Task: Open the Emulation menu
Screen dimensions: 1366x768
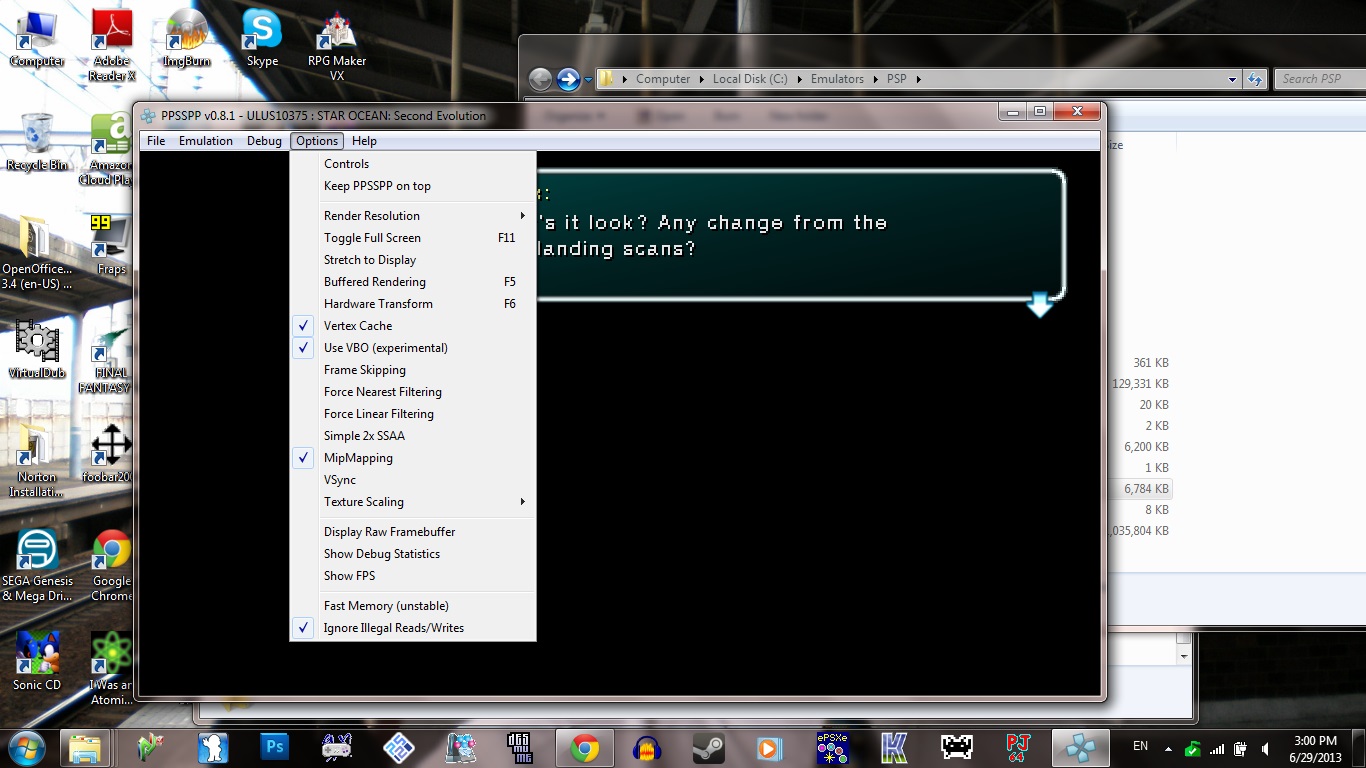Action: pos(206,141)
